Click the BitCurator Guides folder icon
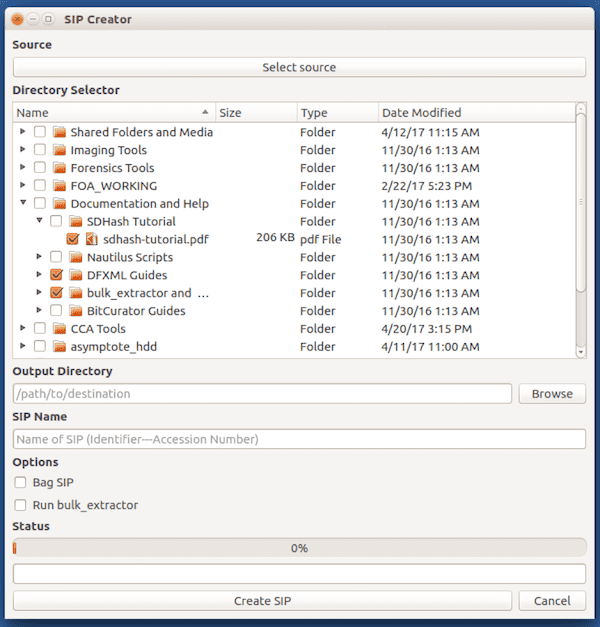The image size is (600, 627). click(76, 311)
